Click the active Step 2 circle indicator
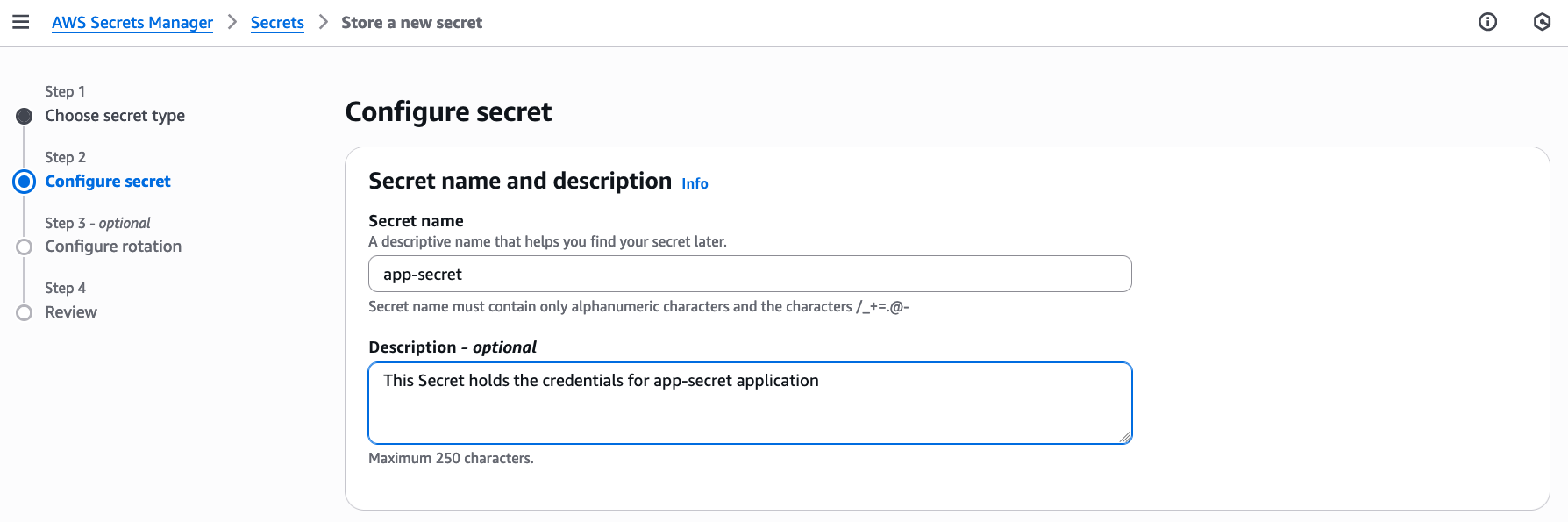 click(25, 182)
